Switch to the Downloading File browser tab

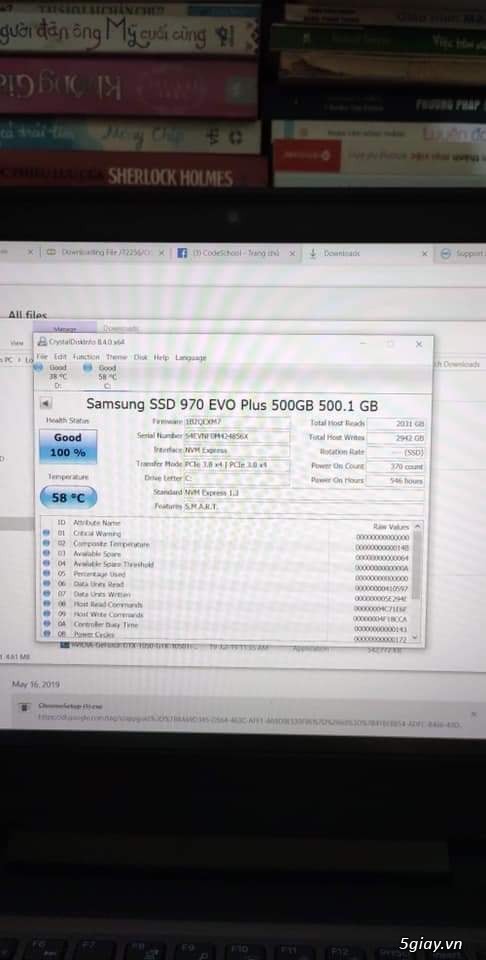coord(105,252)
